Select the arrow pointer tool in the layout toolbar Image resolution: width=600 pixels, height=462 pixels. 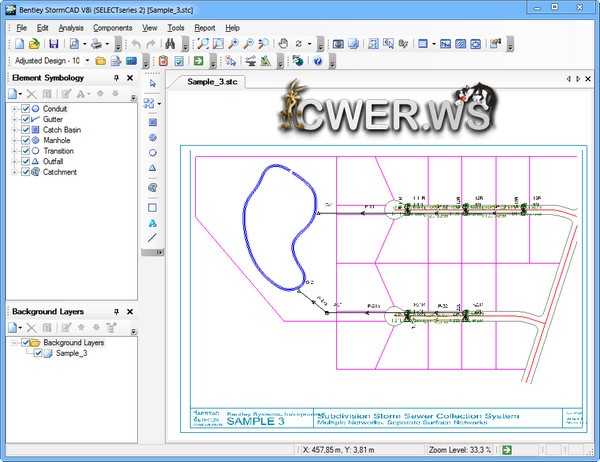152,84
